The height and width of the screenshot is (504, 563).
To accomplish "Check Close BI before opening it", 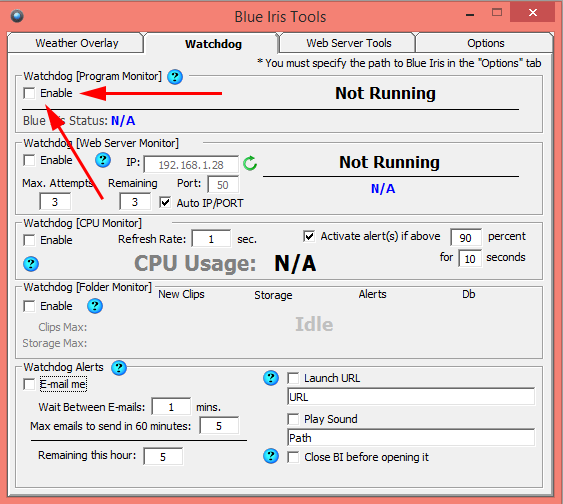I will pos(293,457).
